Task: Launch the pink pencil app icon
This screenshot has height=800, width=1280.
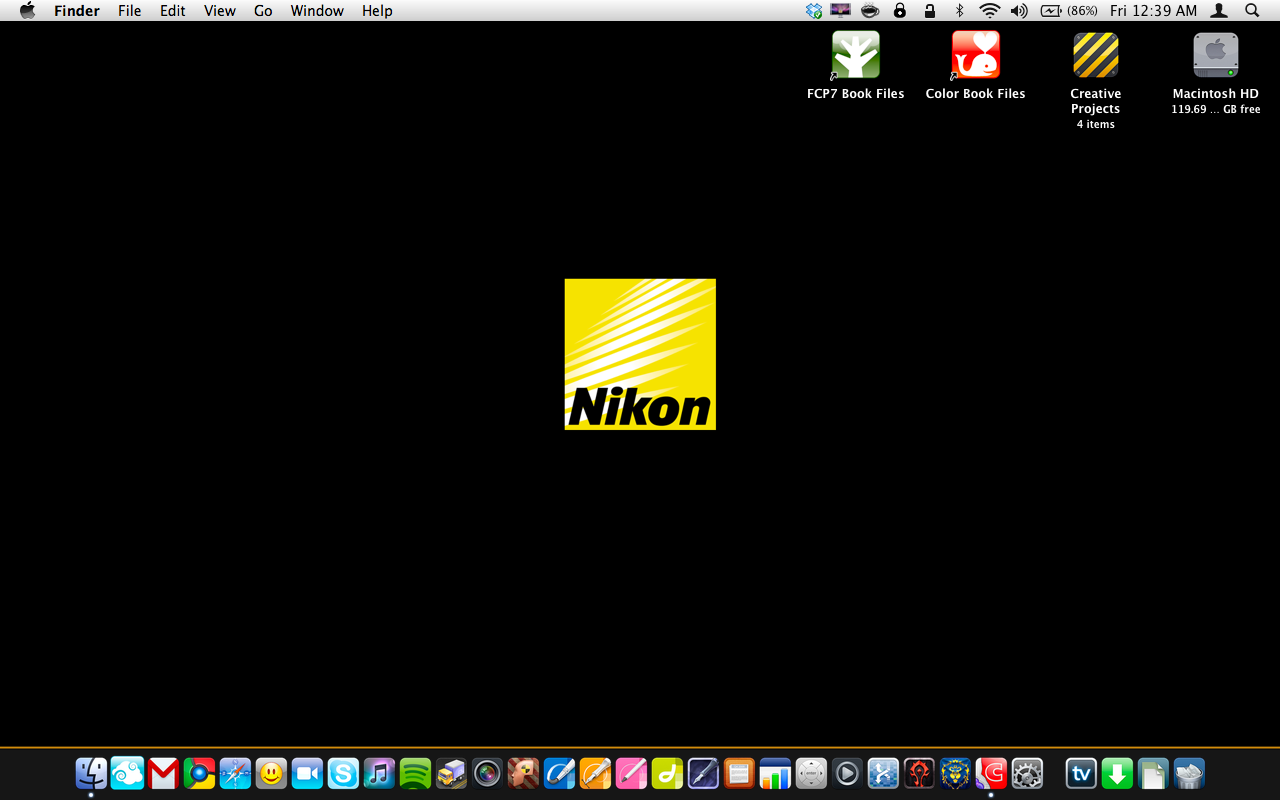Action: click(631, 773)
